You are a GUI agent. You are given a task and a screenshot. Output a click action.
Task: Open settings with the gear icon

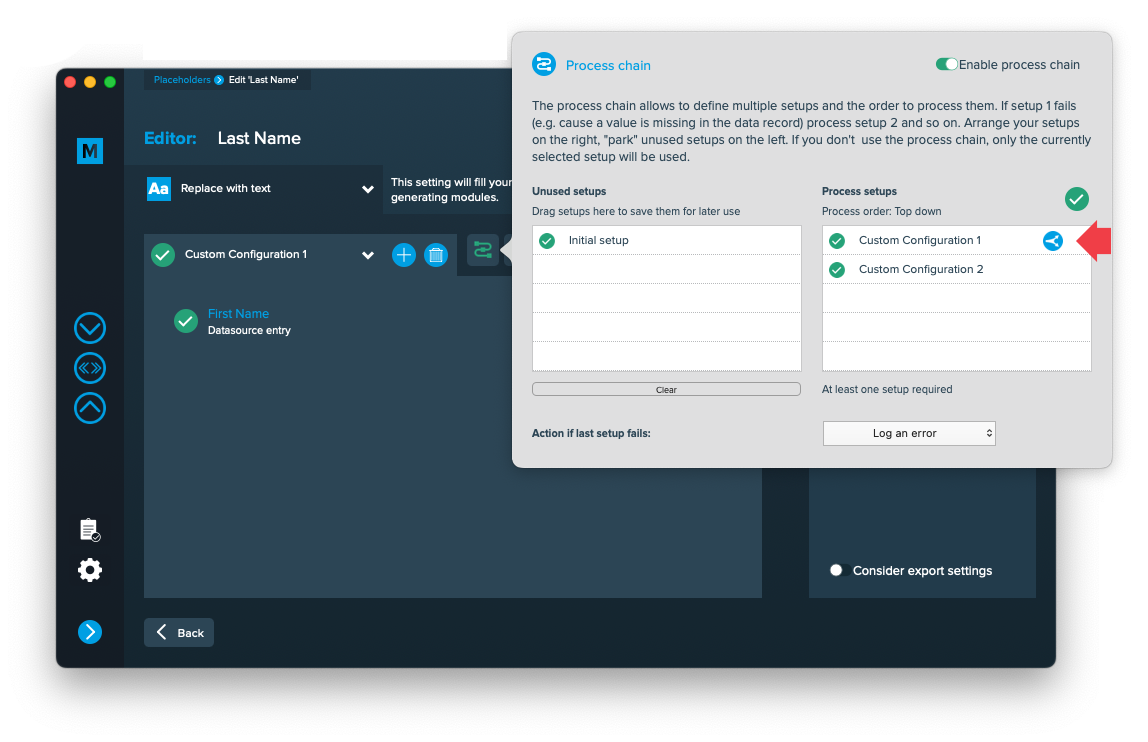(x=90, y=570)
